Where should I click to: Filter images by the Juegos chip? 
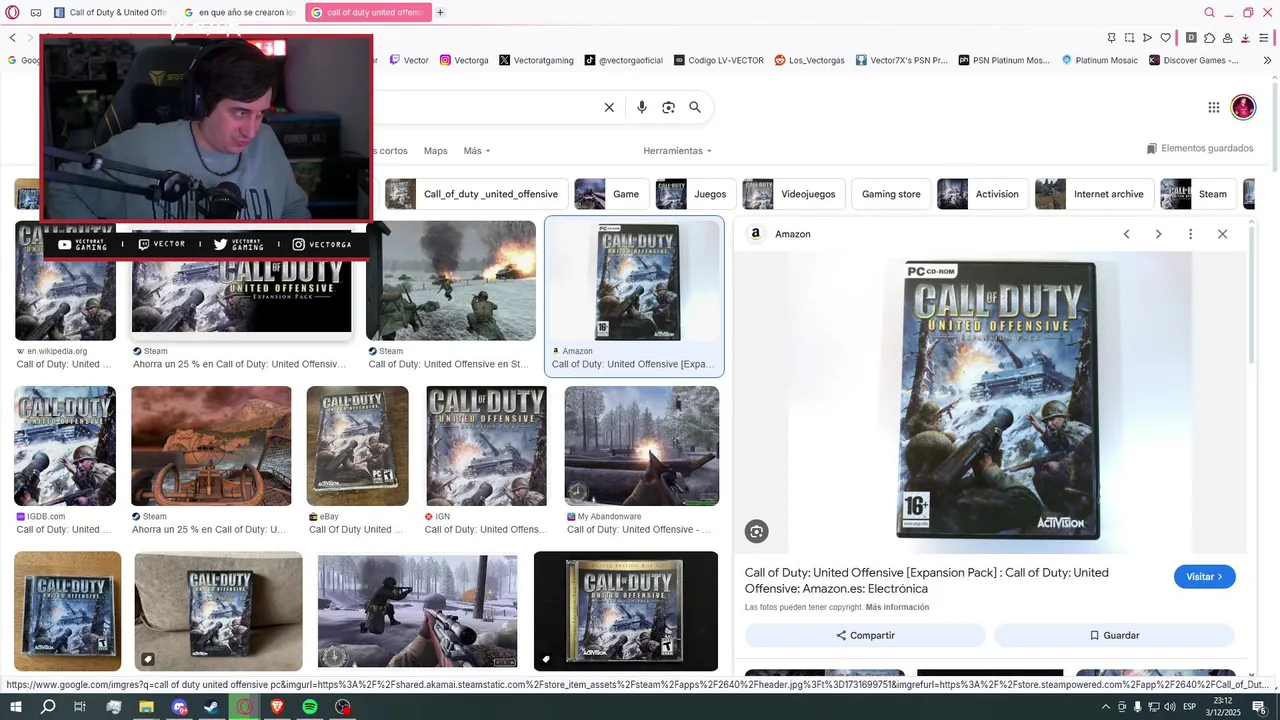pos(695,194)
